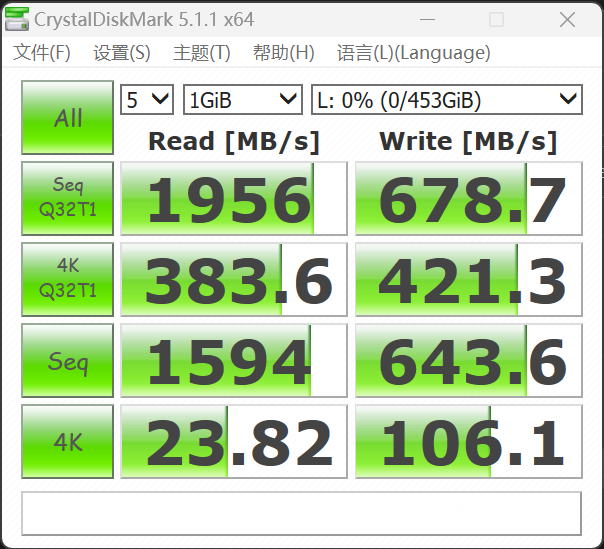Click the Seq Q32T1 read result 1956
Screen dimensions: 604x549
[234, 198]
